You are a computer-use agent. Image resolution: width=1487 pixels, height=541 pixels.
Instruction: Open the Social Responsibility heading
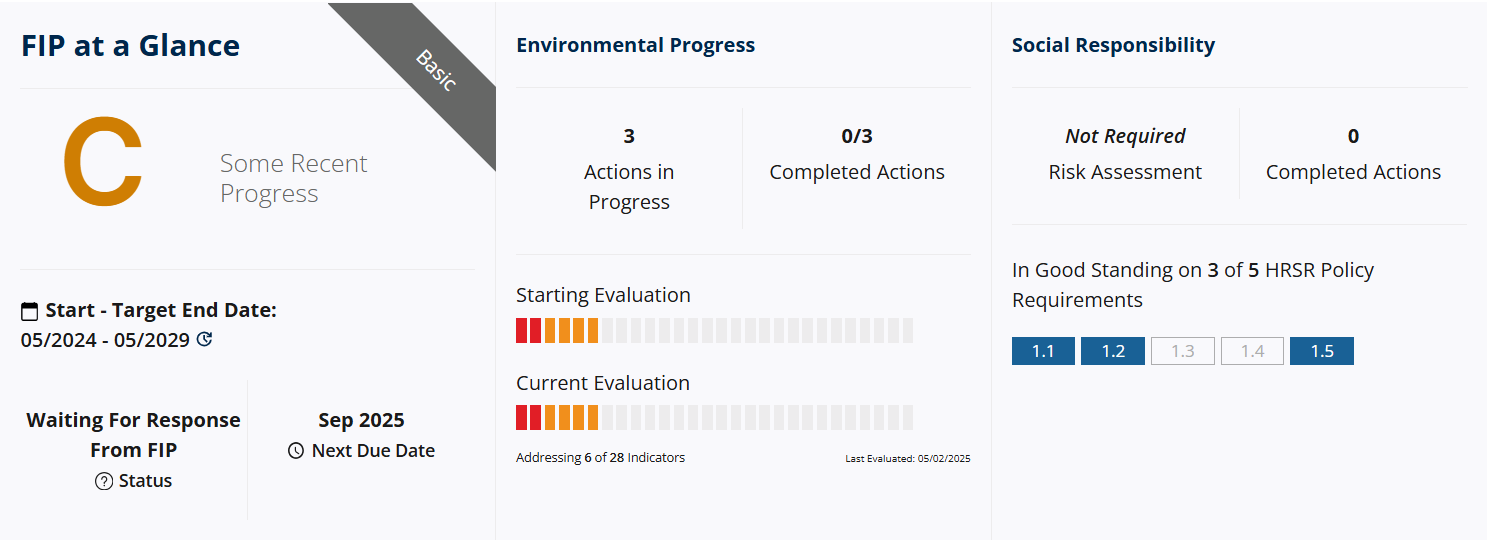[1113, 45]
